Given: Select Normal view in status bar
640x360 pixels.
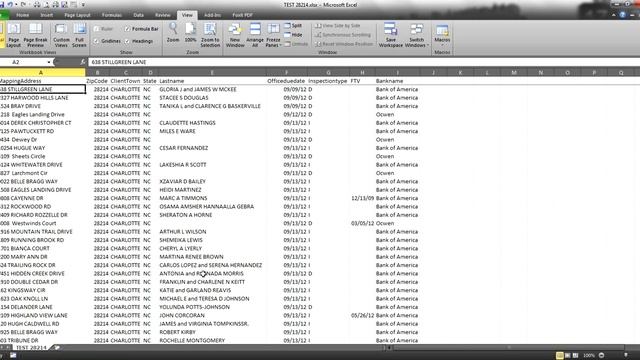Looking at the screenshot, I should coord(560,356).
